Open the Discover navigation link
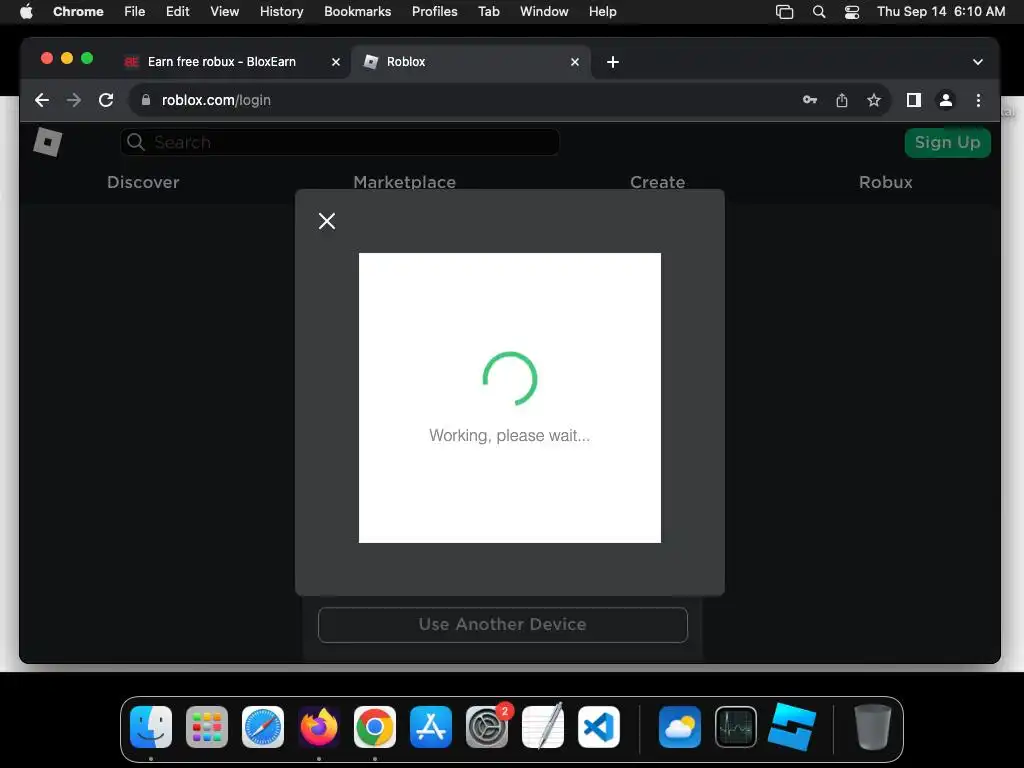This screenshot has width=1024, height=768. pyautogui.click(x=143, y=182)
